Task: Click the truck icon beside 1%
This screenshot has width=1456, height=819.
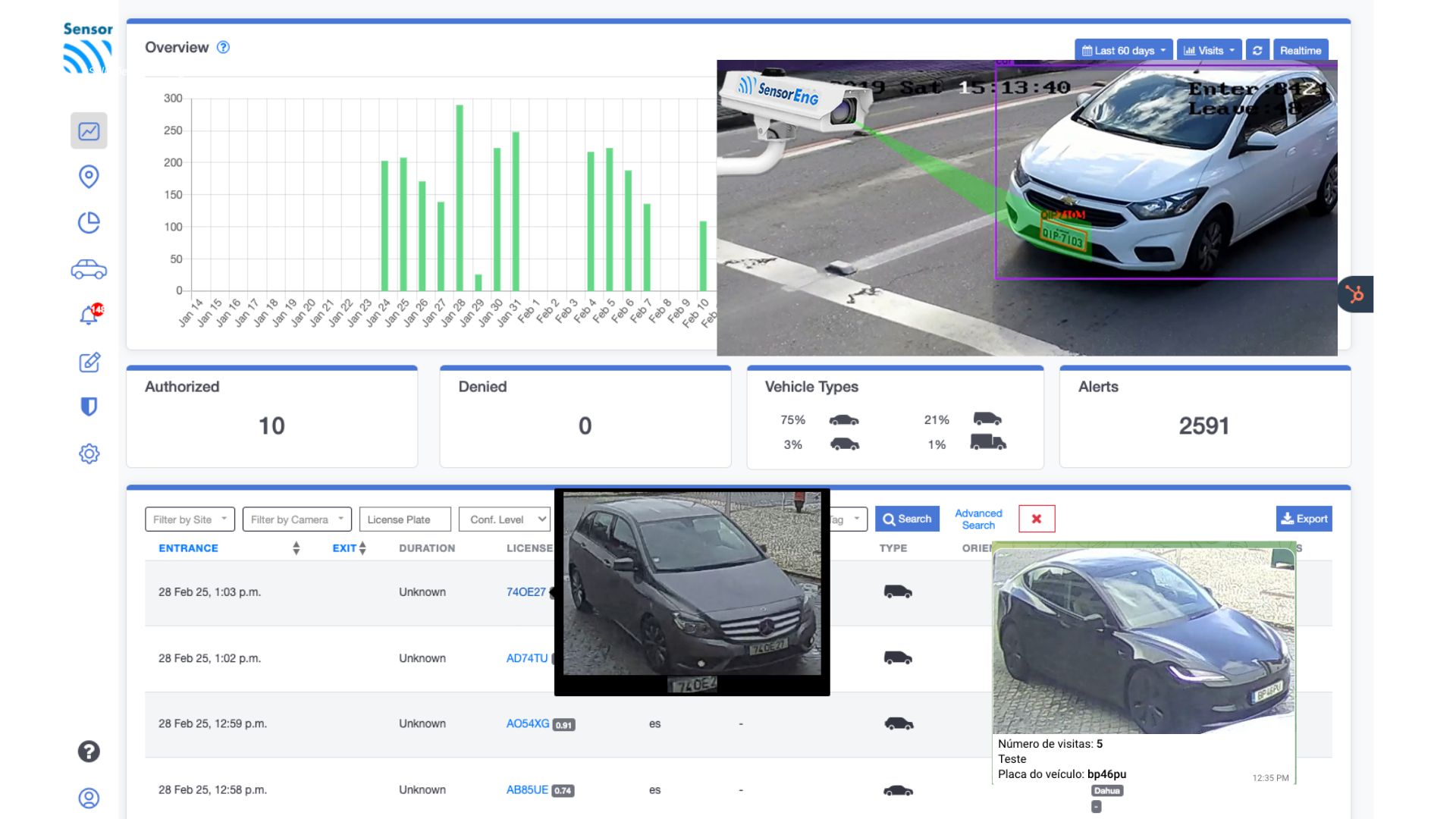Action: (988, 443)
